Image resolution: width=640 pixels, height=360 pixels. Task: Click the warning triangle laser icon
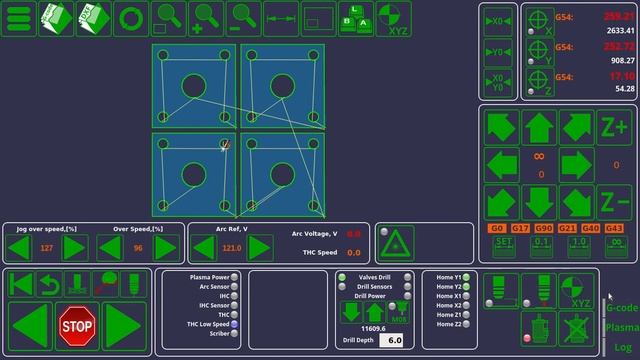pos(395,244)
